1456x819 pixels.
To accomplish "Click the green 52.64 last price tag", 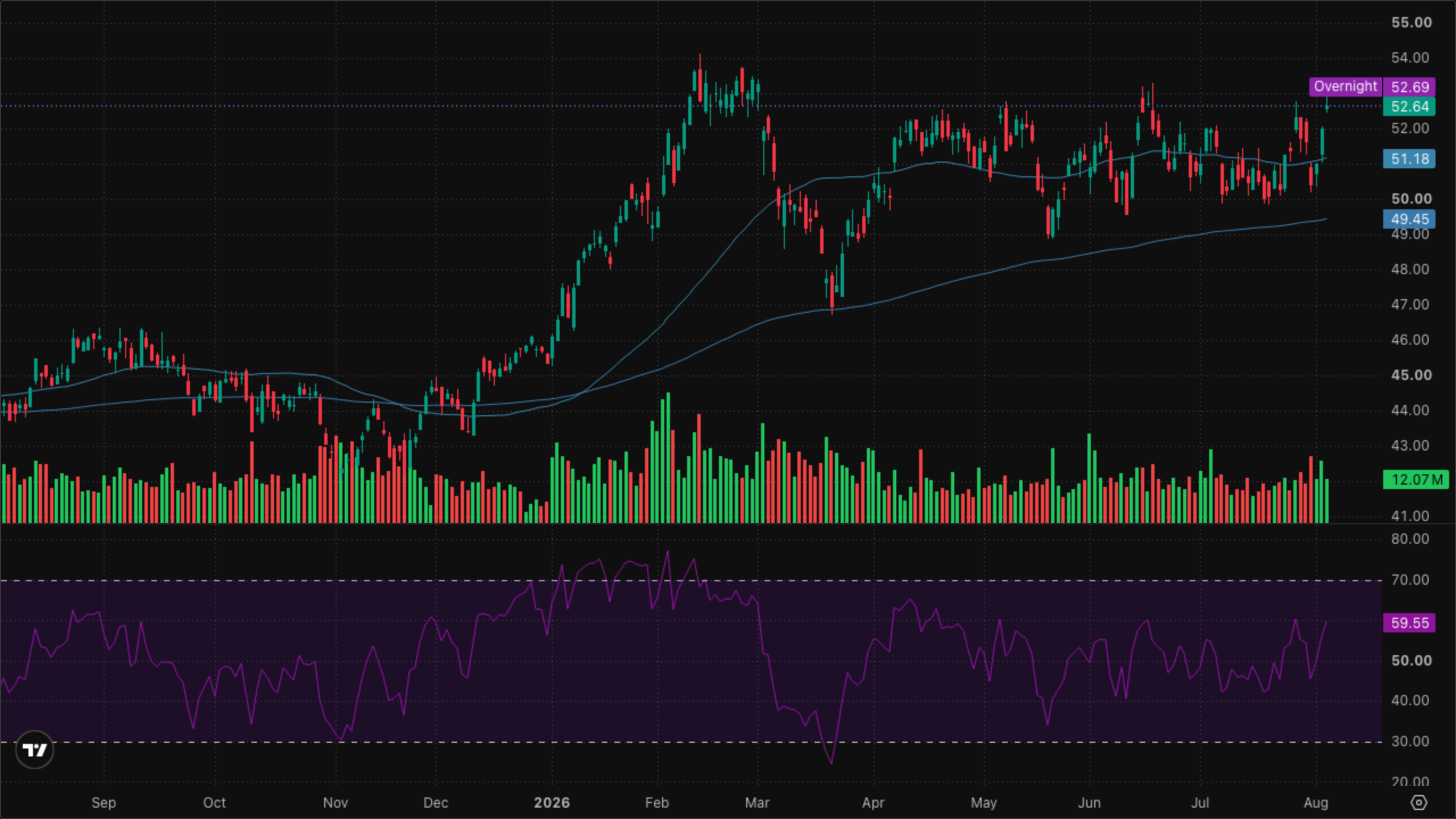I will (1410, 106).
